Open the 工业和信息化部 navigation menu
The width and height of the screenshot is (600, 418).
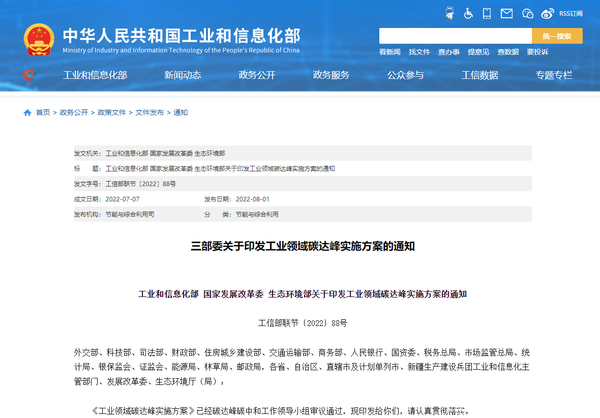click(x=95, y=75)
